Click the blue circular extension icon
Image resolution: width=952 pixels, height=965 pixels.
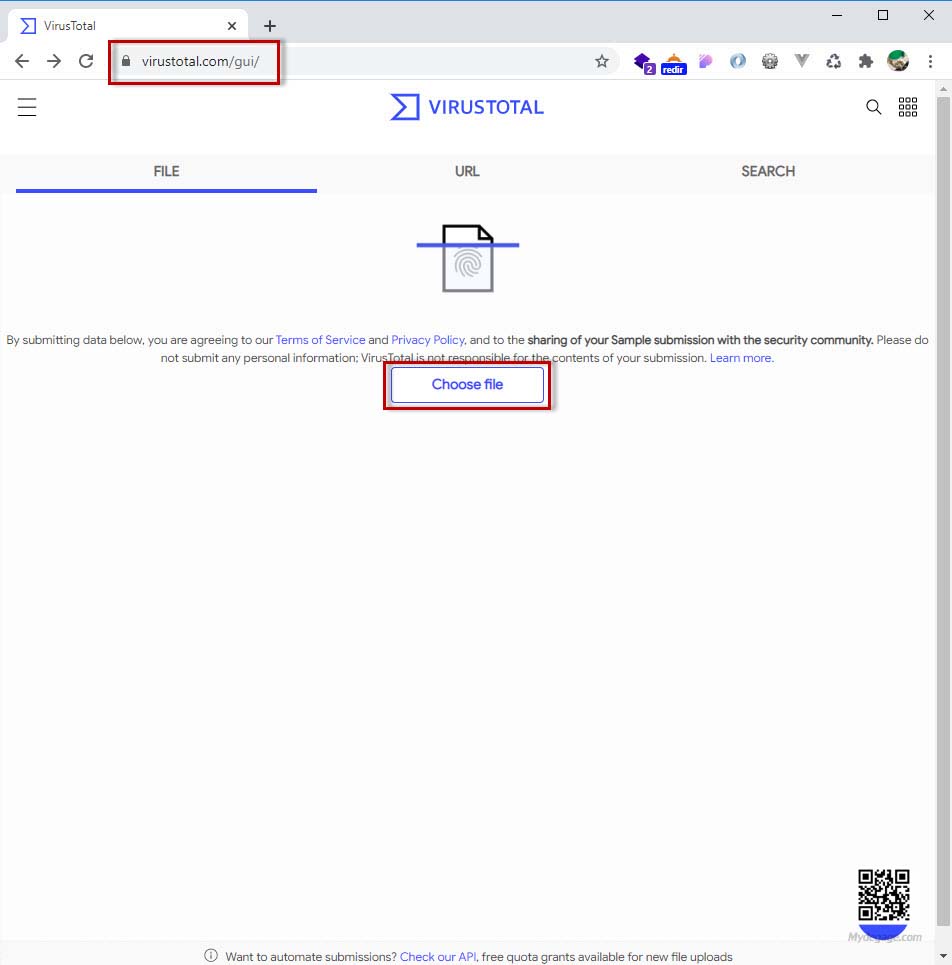pos(738,61)
